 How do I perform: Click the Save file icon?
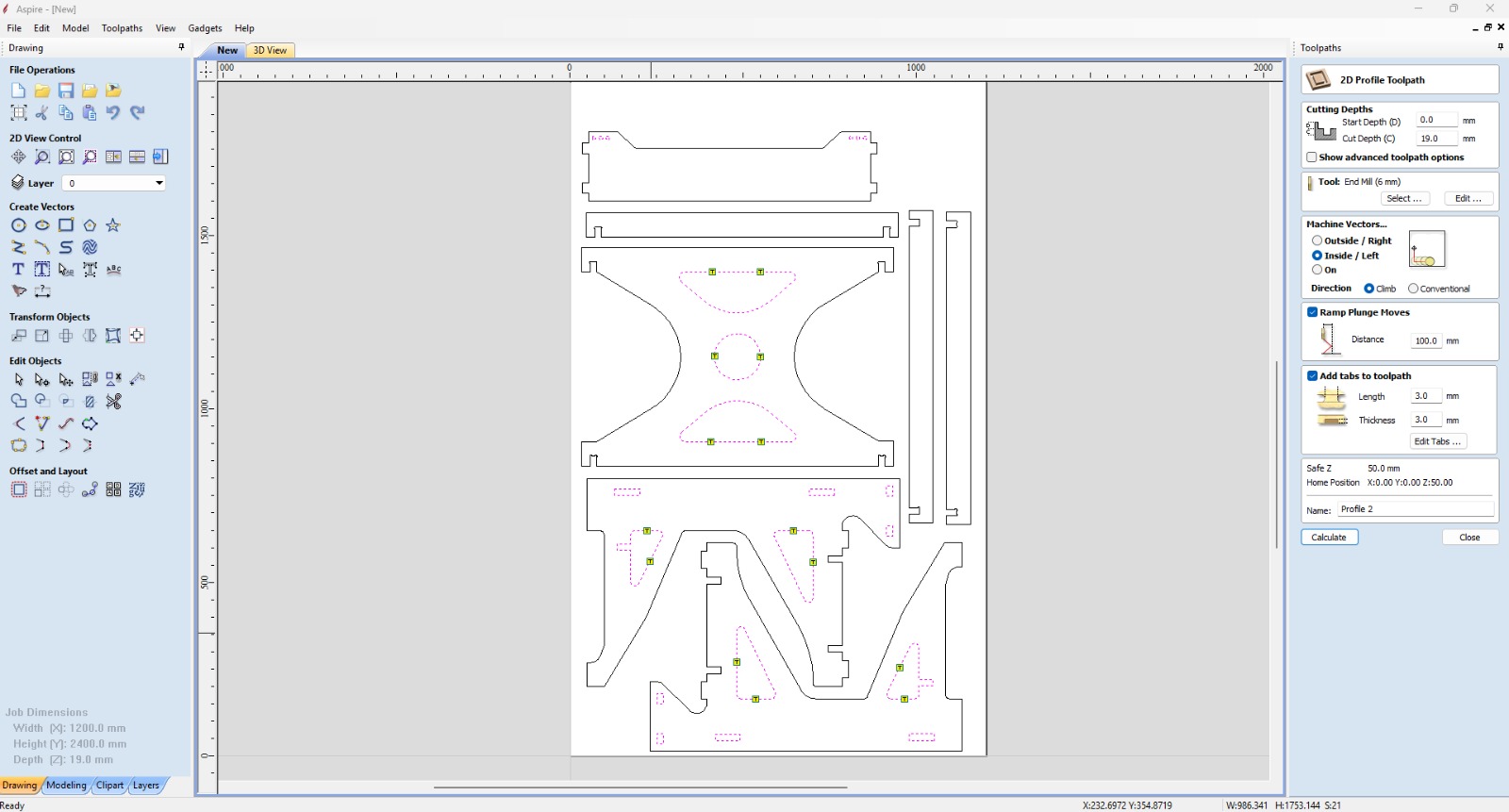coord(66,91)
